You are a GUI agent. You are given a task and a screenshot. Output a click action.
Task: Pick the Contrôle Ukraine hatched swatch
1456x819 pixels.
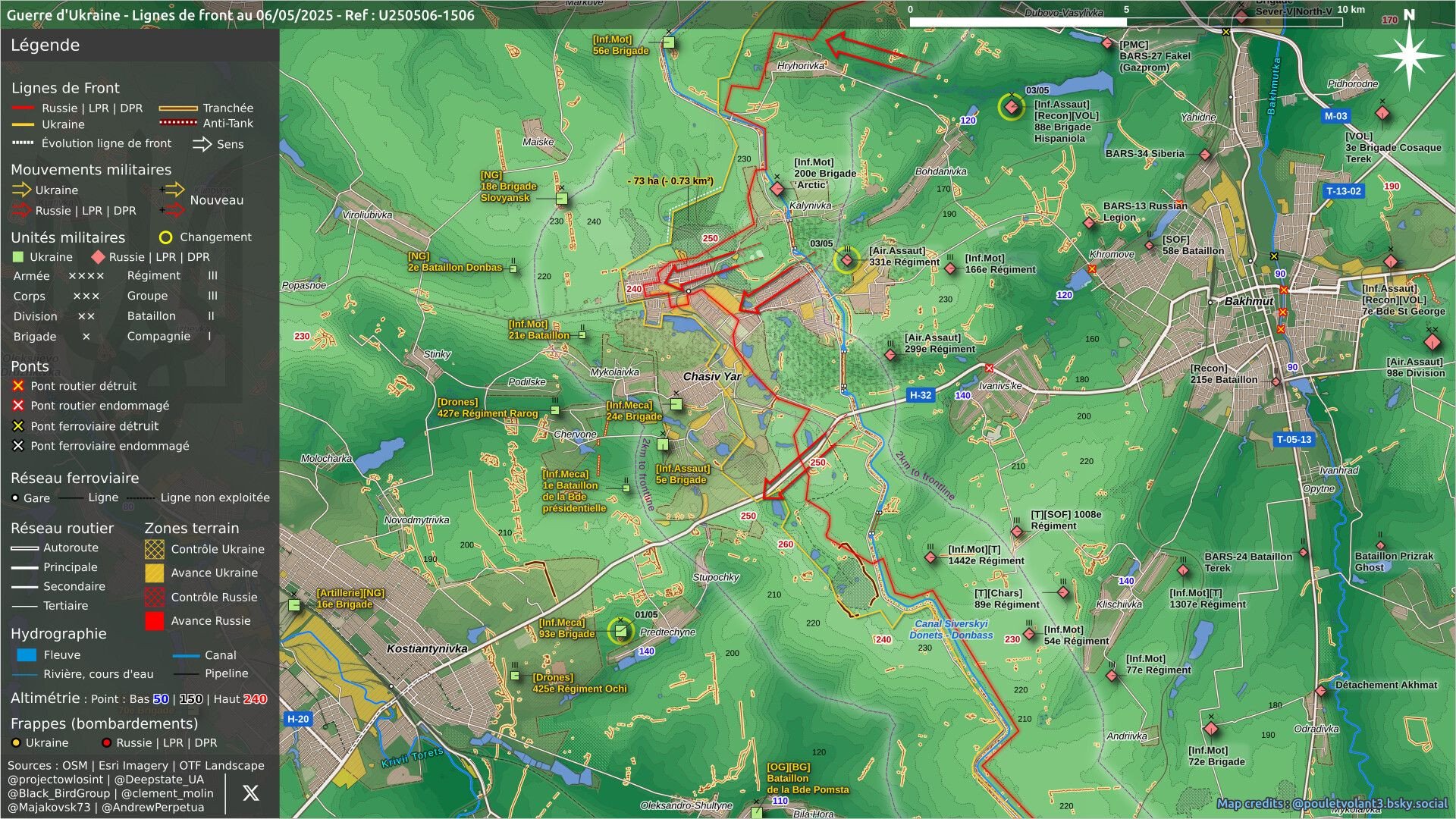tap(154, 549)
